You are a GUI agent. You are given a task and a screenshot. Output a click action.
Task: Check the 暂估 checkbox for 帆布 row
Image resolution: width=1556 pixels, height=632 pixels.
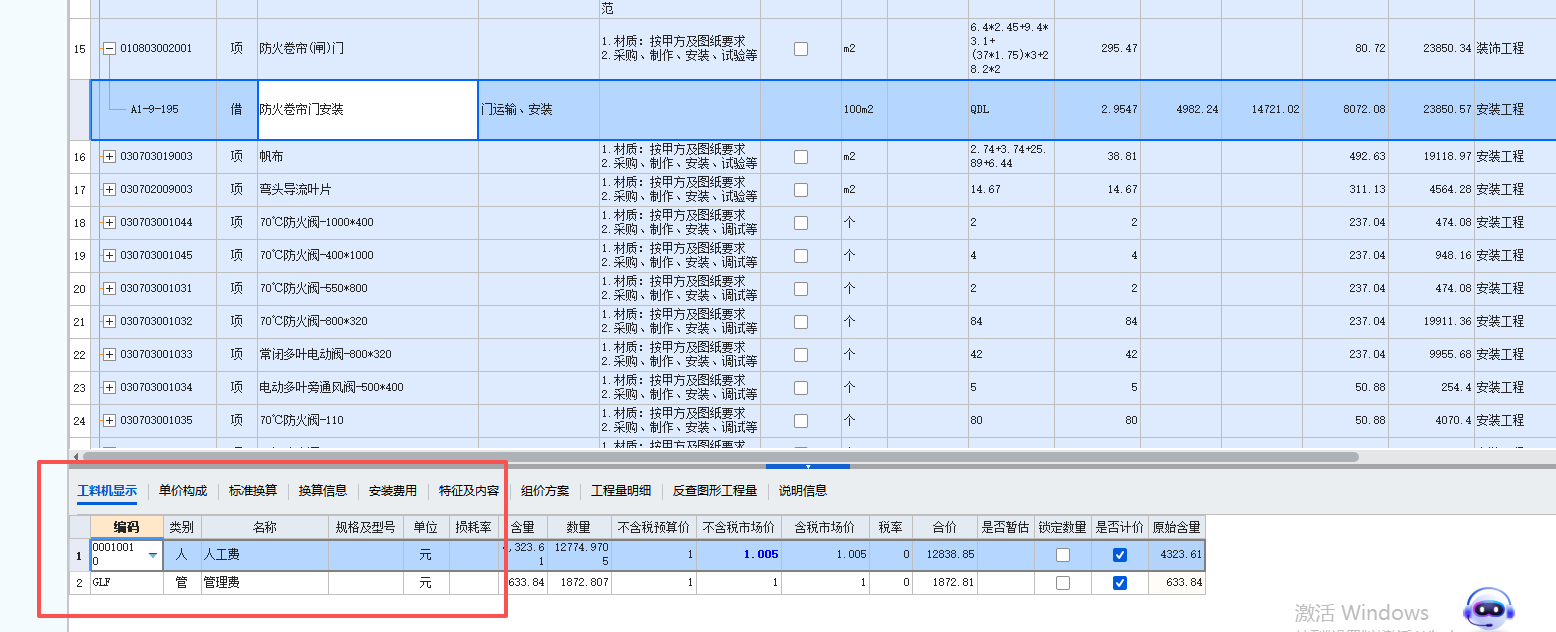point(800,156)
